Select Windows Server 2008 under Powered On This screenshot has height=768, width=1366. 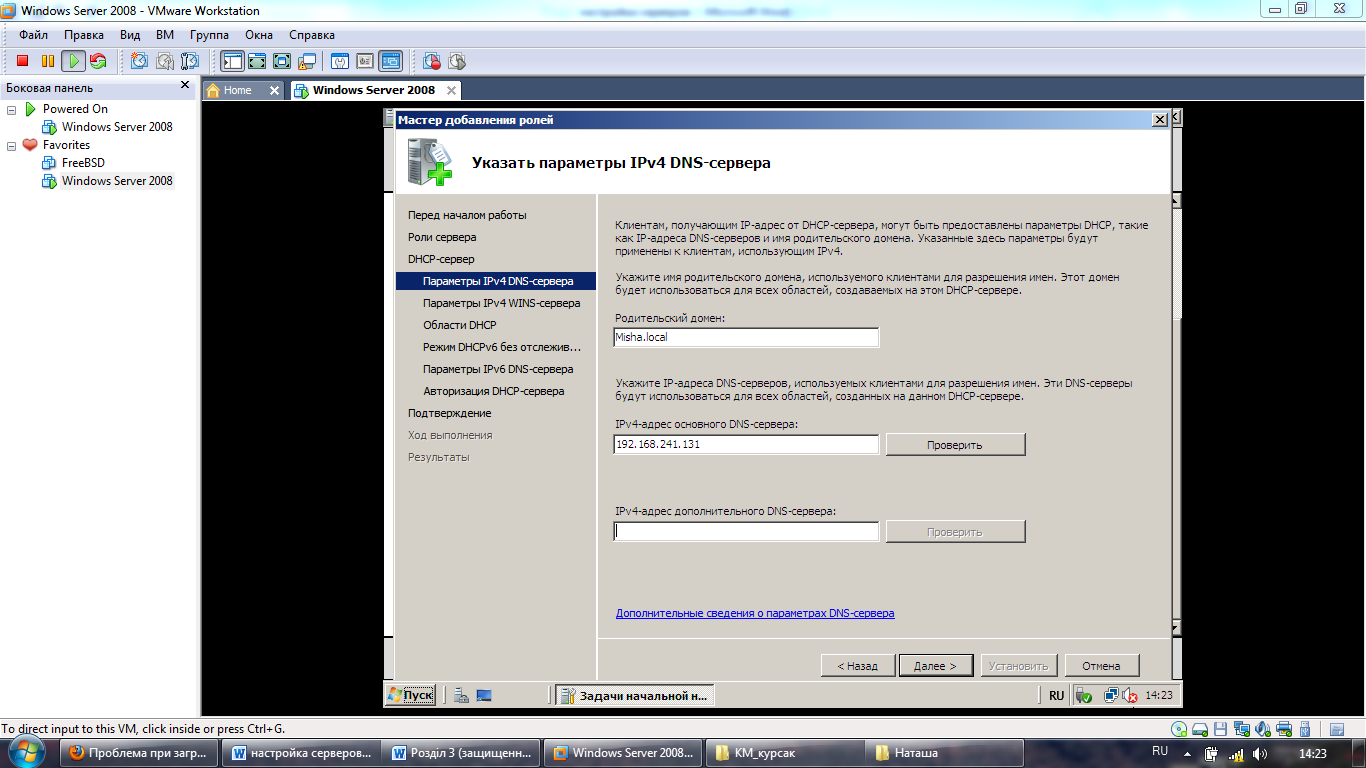(117, 127)
